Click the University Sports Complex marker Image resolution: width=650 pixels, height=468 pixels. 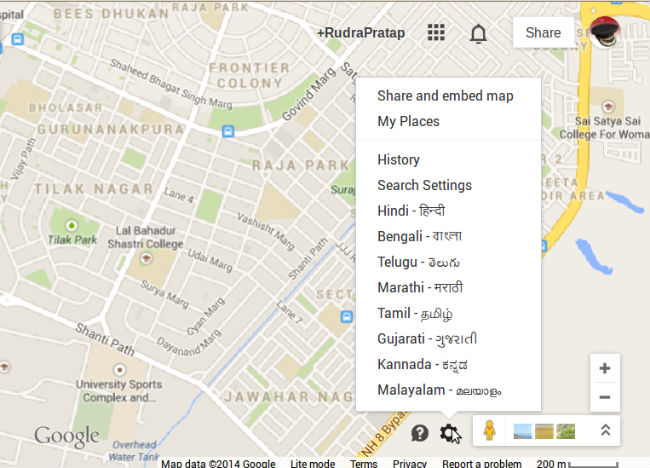119,369
